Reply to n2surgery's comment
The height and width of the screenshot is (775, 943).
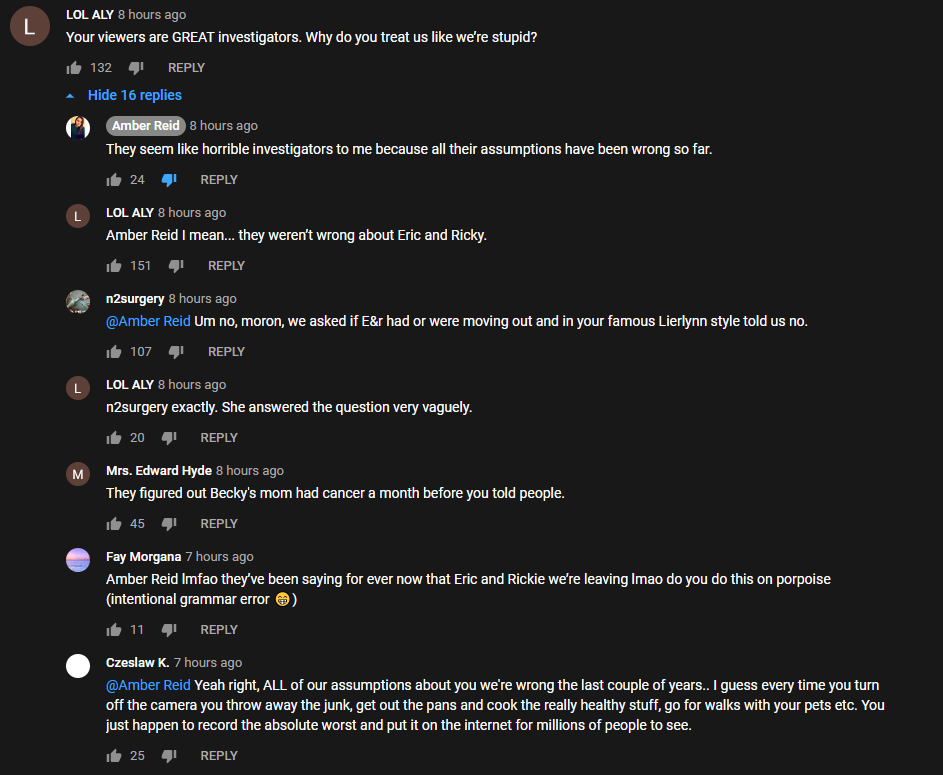coord(226,352)
